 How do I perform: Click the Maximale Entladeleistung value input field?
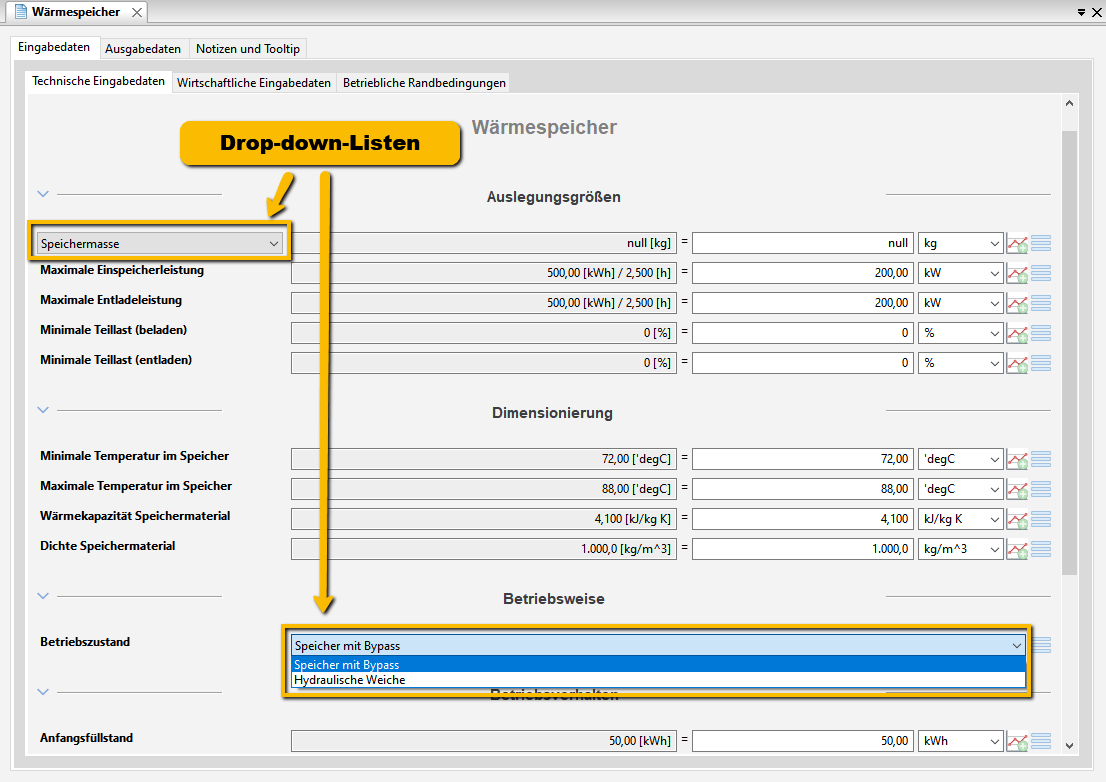802,303
